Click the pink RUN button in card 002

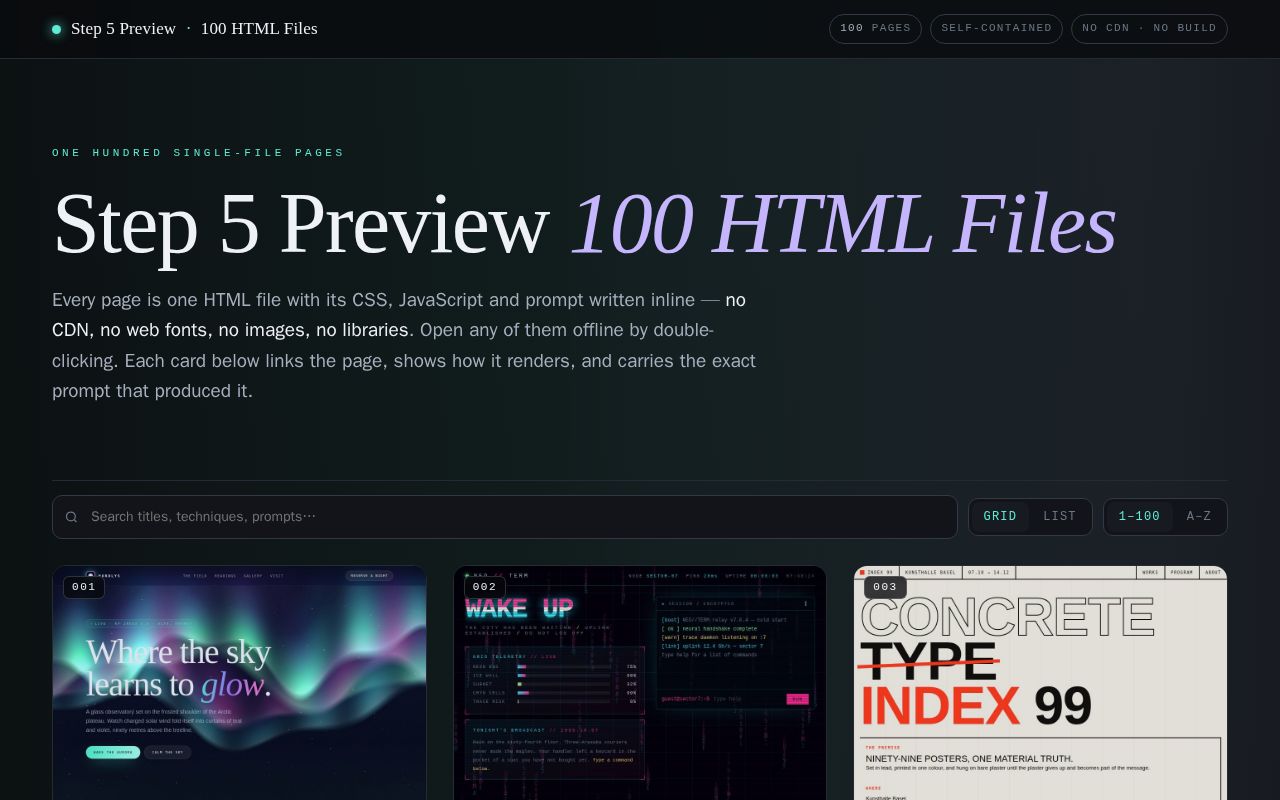797,699
